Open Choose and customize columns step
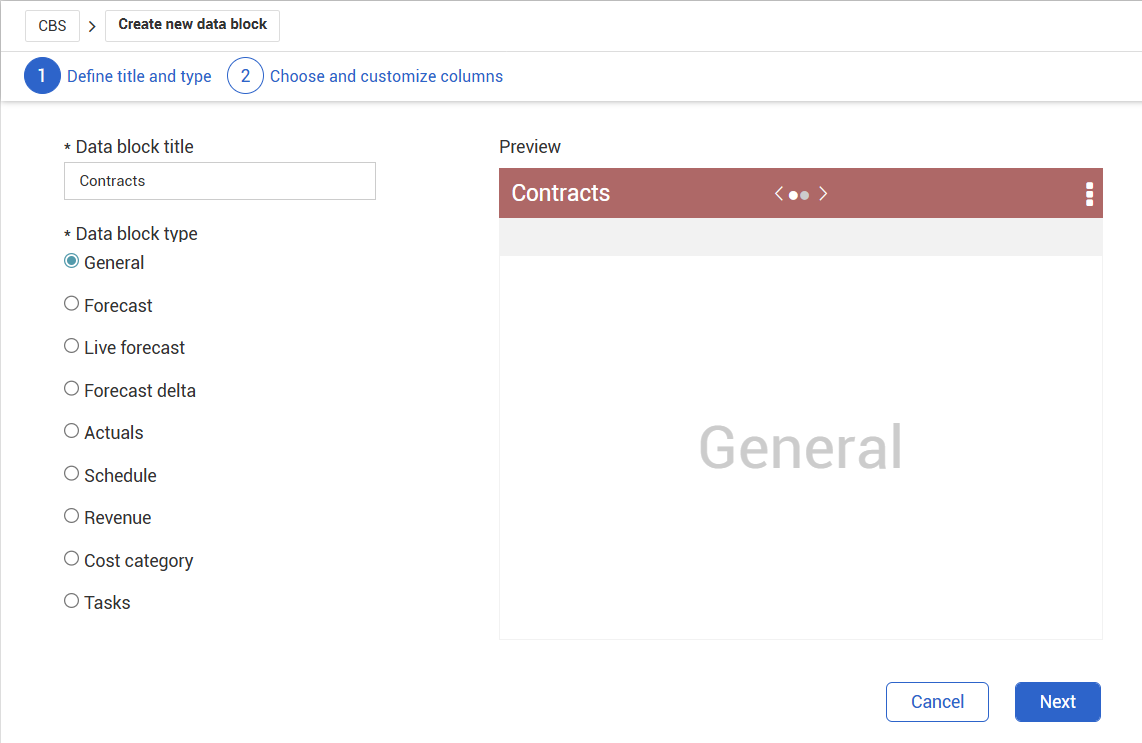This screenshot has width=1142, height=743. (386, 76)
